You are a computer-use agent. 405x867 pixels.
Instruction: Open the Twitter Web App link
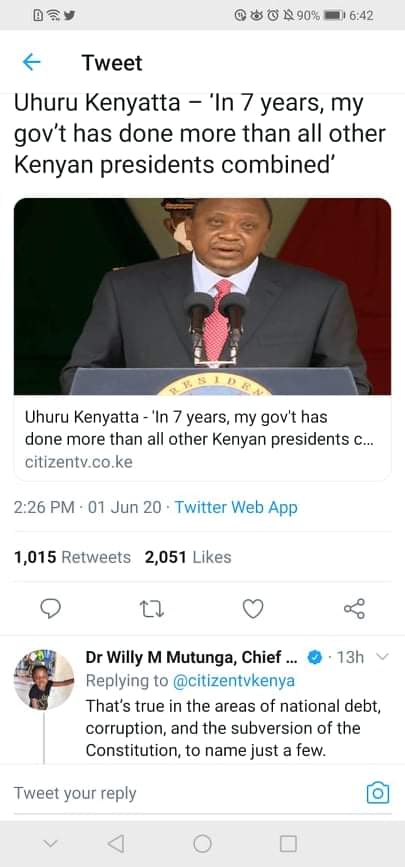tap(236, 507)
